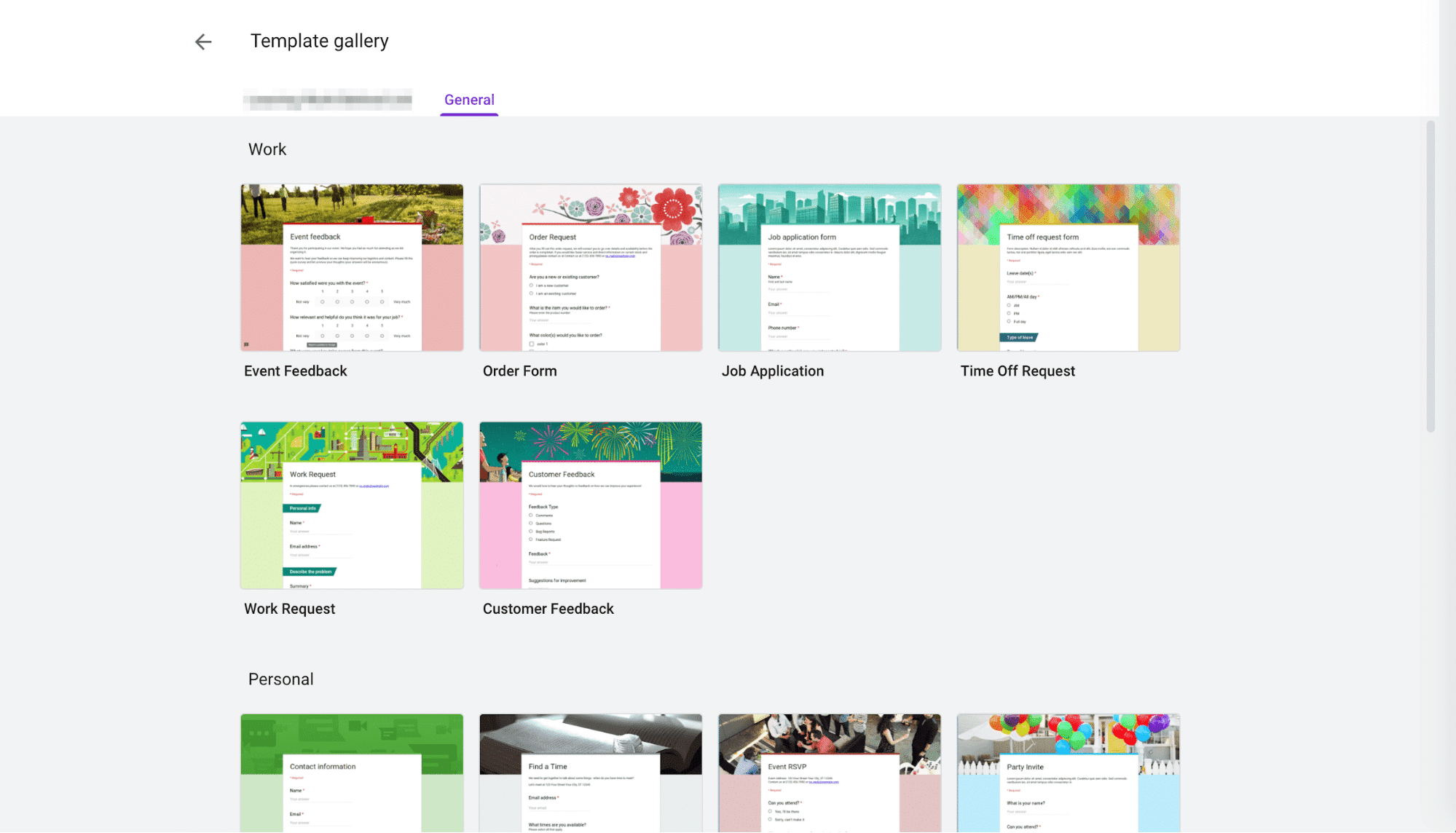The height and width of the screenshot is (833, 1456).
Task: Click the Order Form floral template preview
Action: [x=590, y=267]
